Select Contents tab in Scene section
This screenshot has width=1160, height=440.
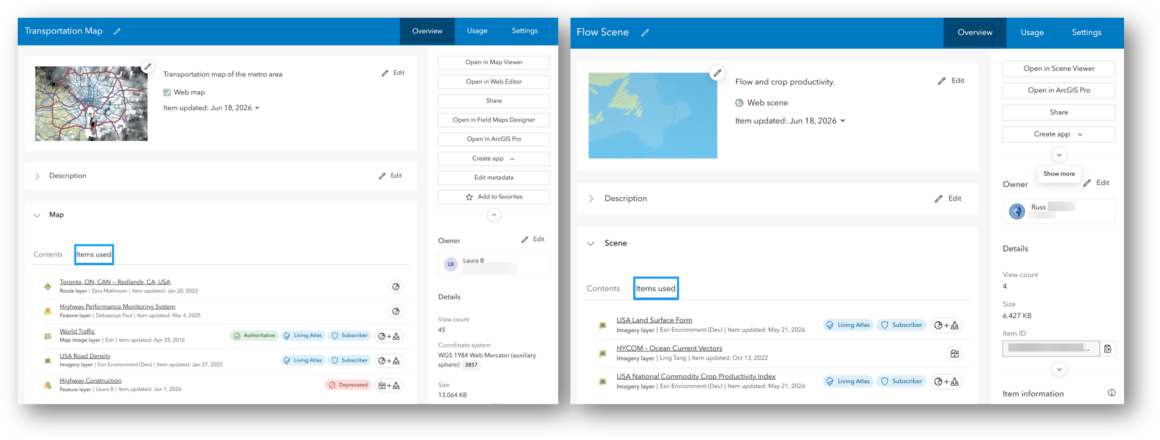(x=602, y=288)
